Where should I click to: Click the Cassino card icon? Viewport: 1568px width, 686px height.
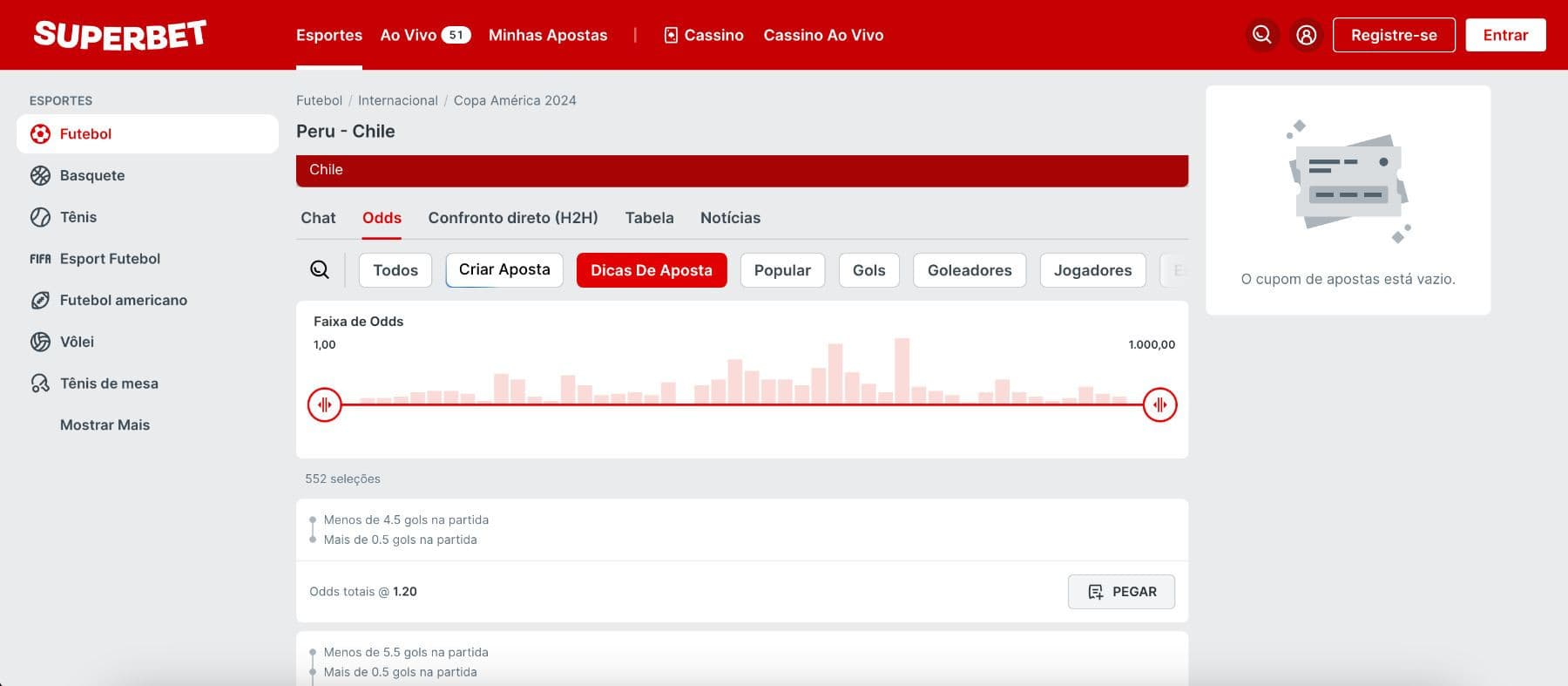(671, 35)
